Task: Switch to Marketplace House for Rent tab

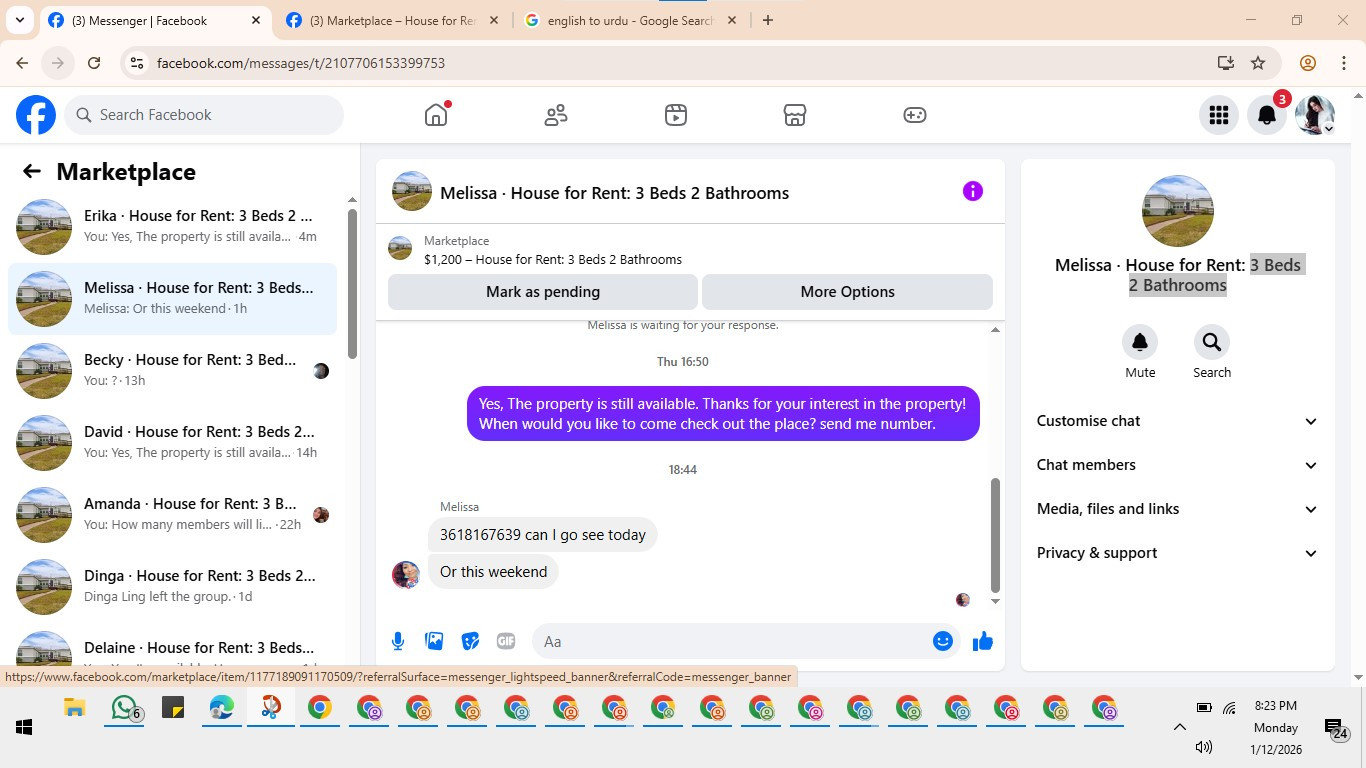Action: (x=392, y=20)
